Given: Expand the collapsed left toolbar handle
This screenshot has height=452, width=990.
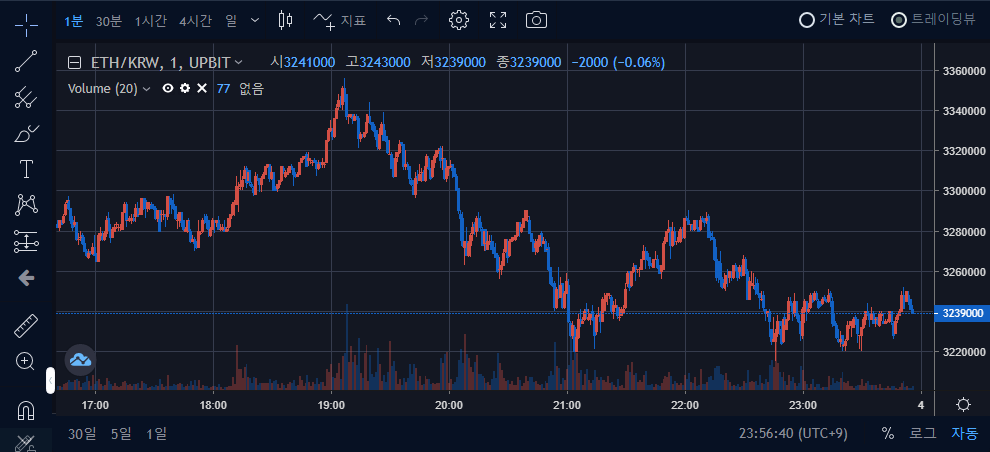Looking at the screenshot, I should pos(51,380).
